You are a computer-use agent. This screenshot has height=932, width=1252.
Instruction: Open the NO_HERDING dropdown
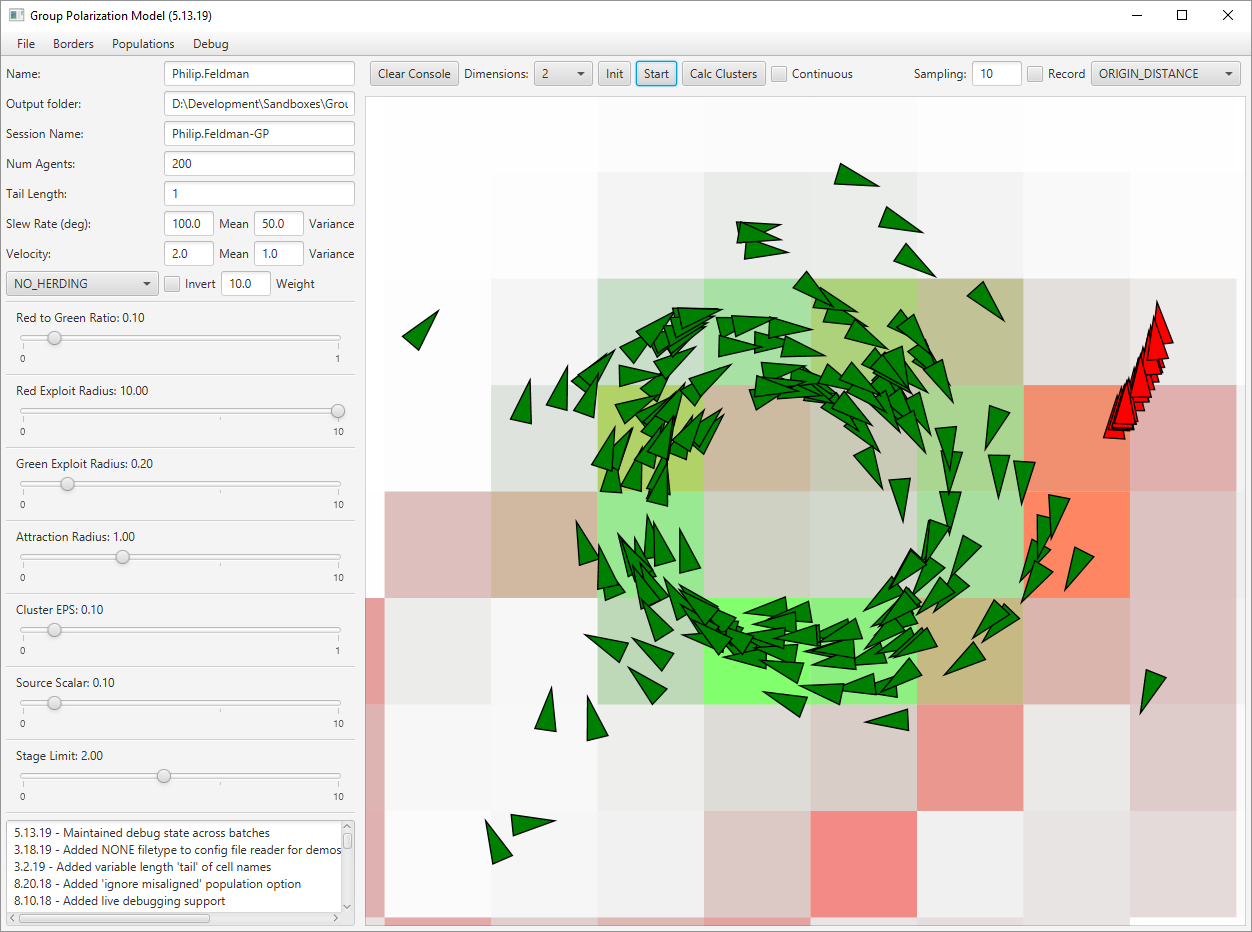pos(82,284)
